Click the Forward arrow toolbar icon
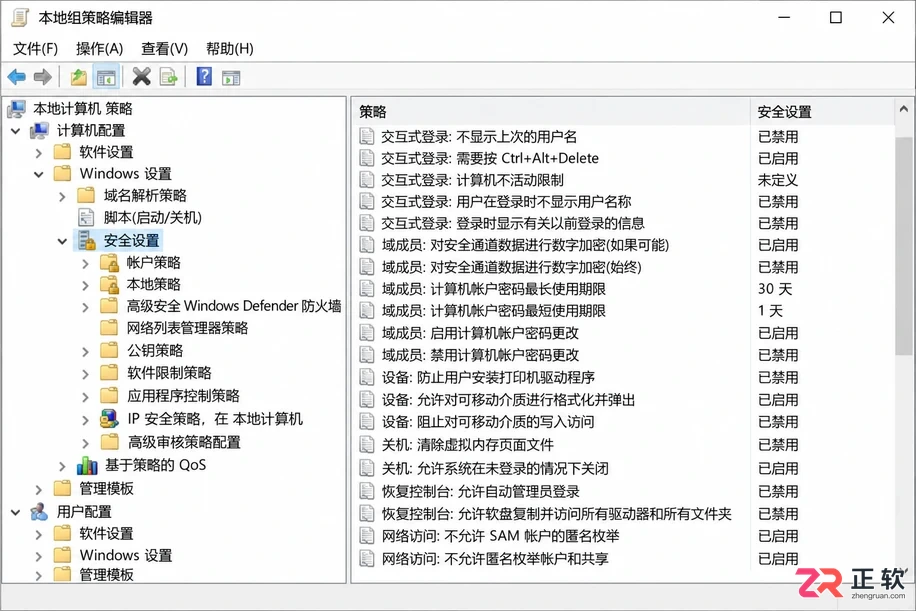 pos(43,77)
